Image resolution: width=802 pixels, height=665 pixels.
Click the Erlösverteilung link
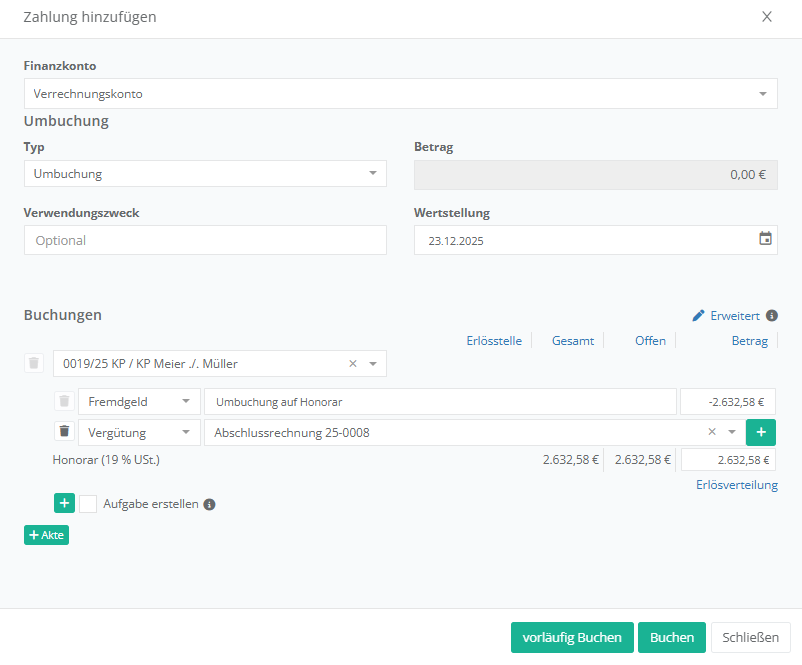point(736,485)
